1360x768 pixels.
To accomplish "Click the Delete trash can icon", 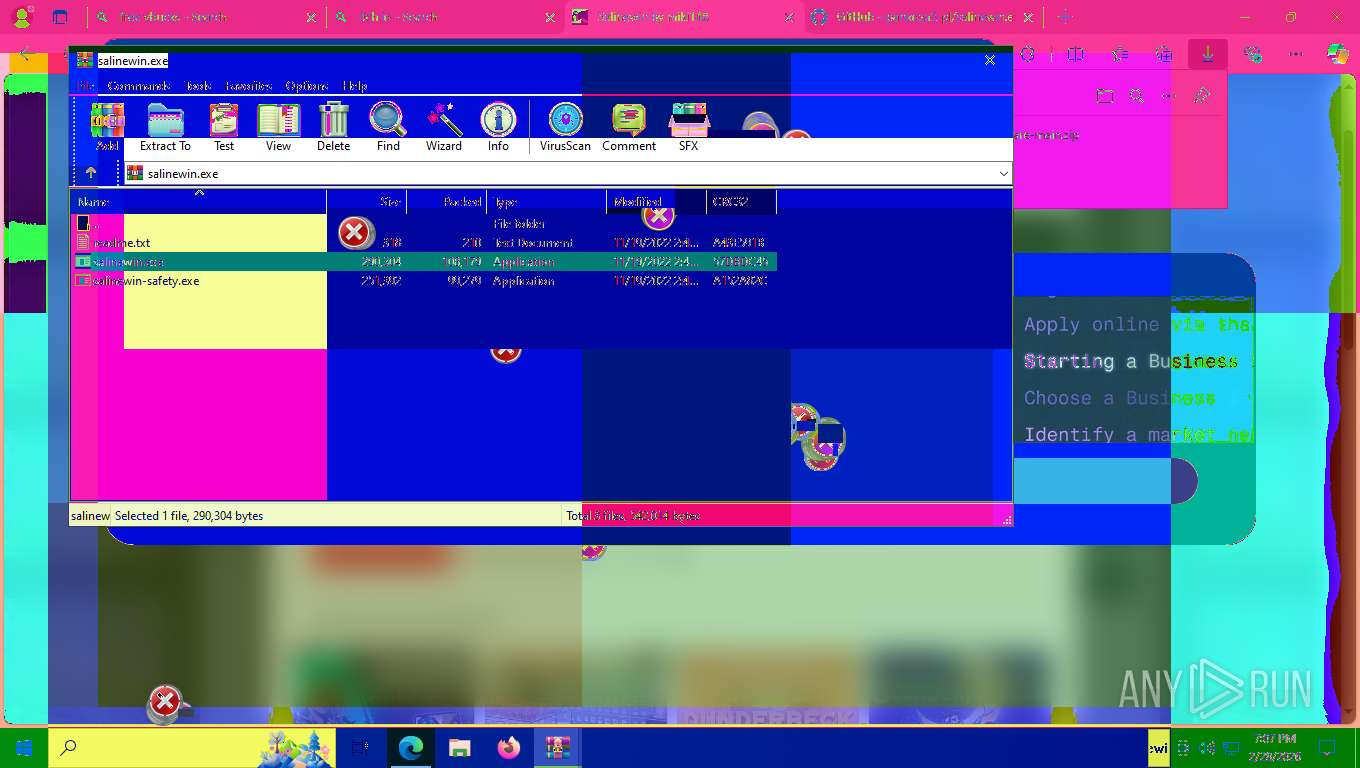I will click(x=333, y=127).
